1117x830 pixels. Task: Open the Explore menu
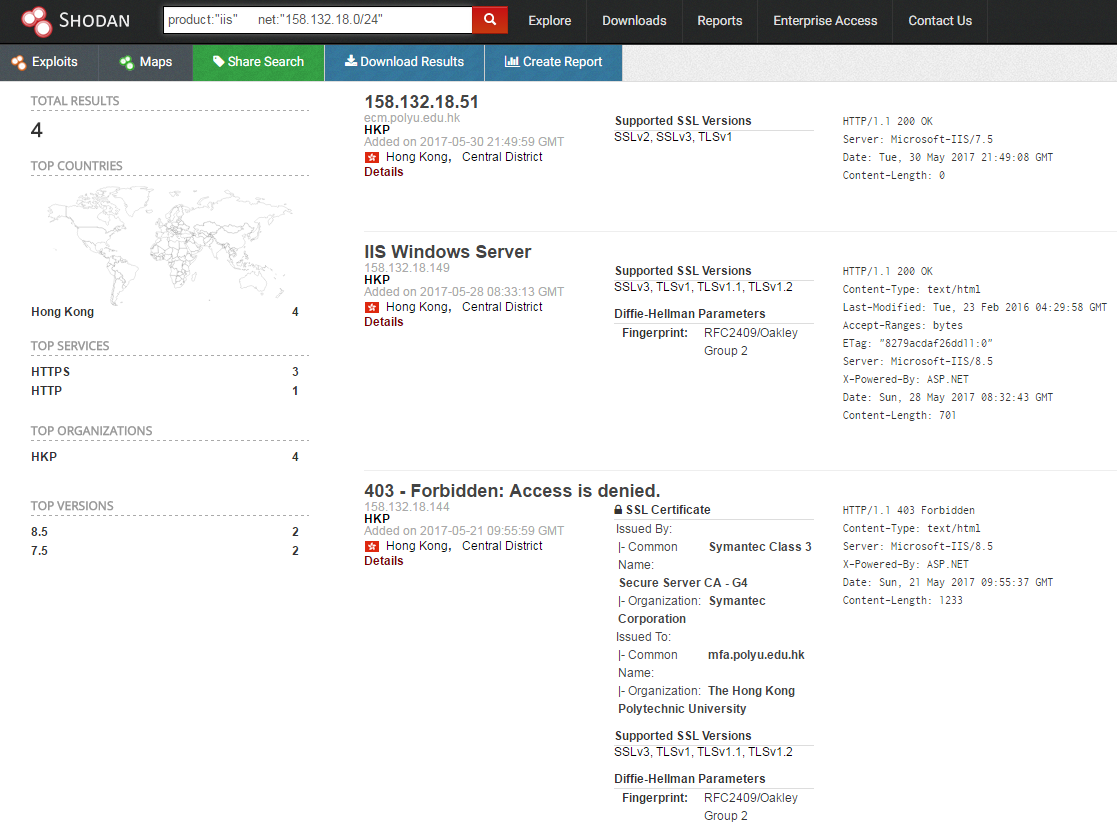549,21
